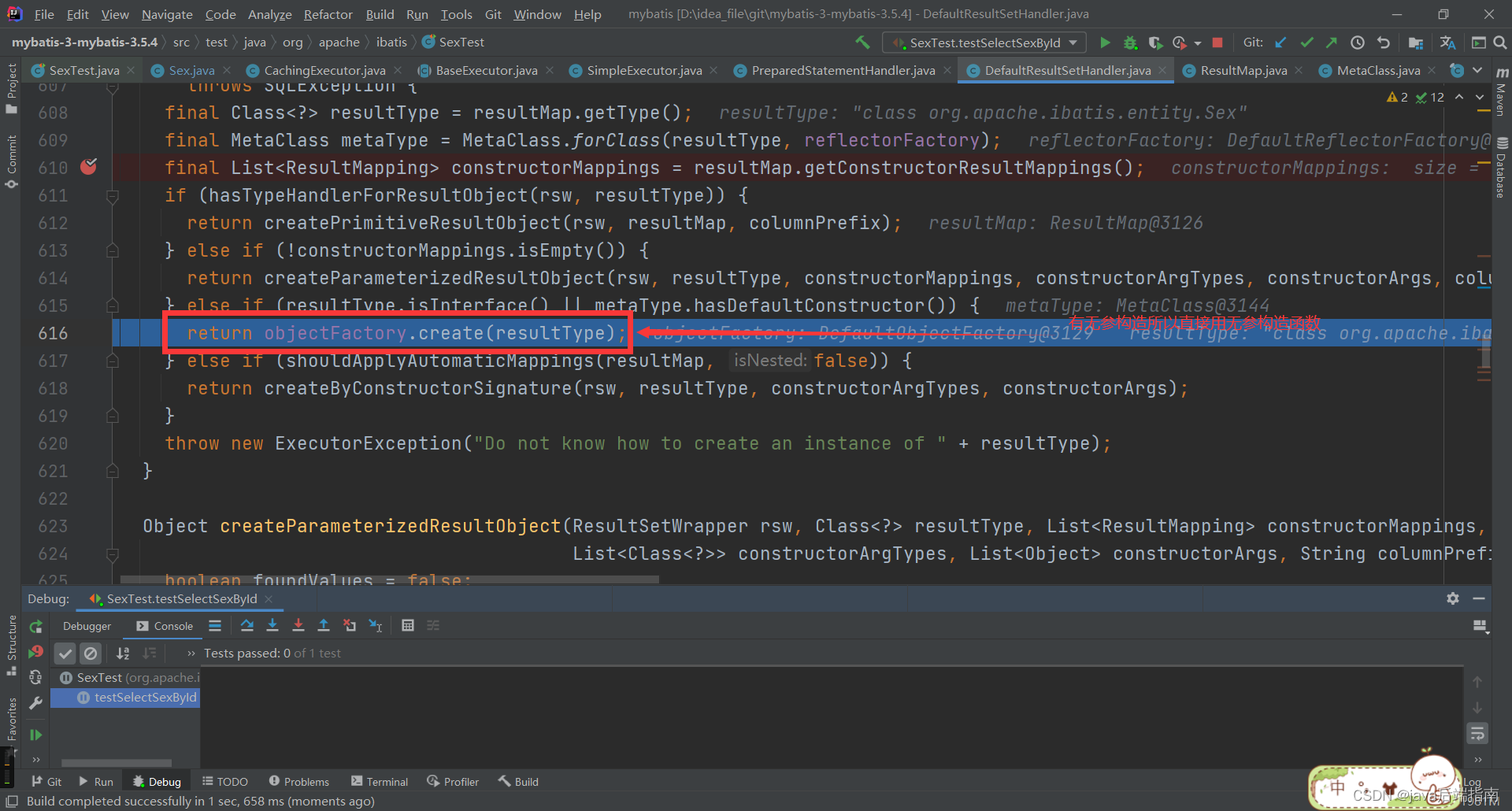Click Step Into blue down arrow
Viewport: 1512px width, 811px height.
(x=272, y=625)
